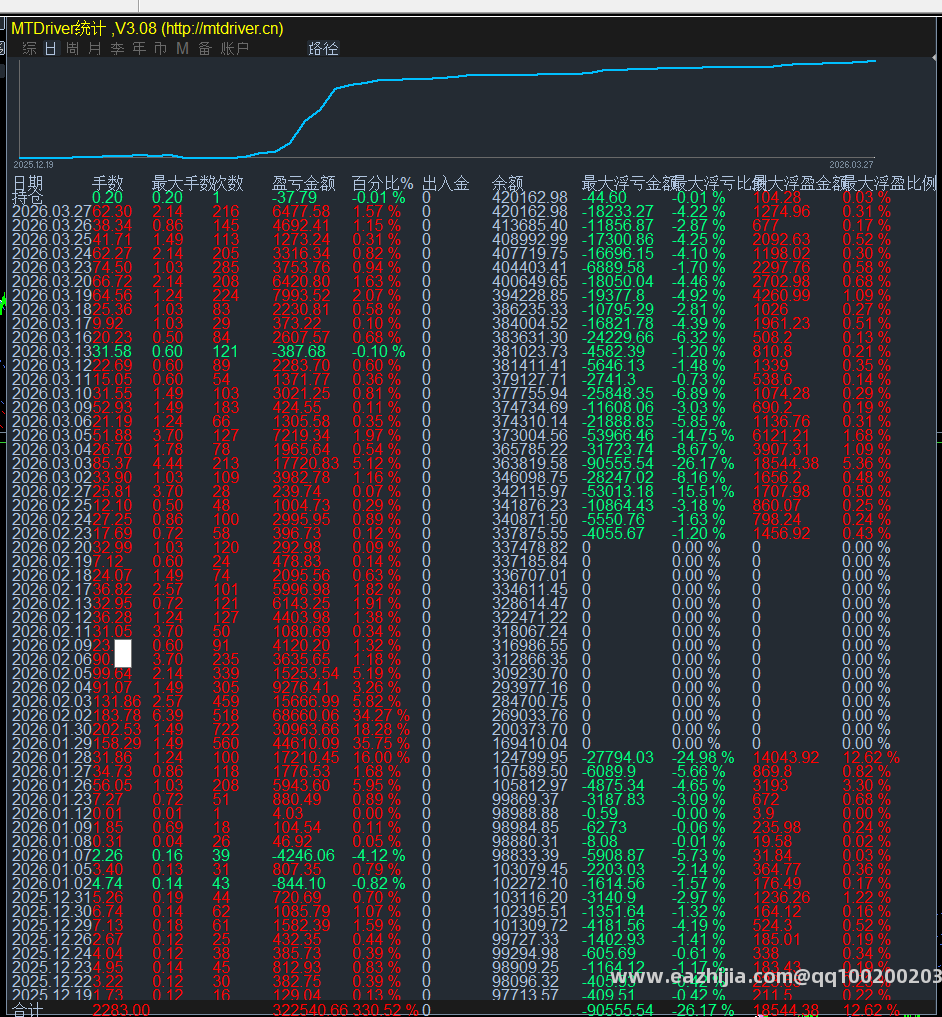This screenshot has height=1017, width=942.
Task: Open the 币 currency tab
Action: (160, 49)
